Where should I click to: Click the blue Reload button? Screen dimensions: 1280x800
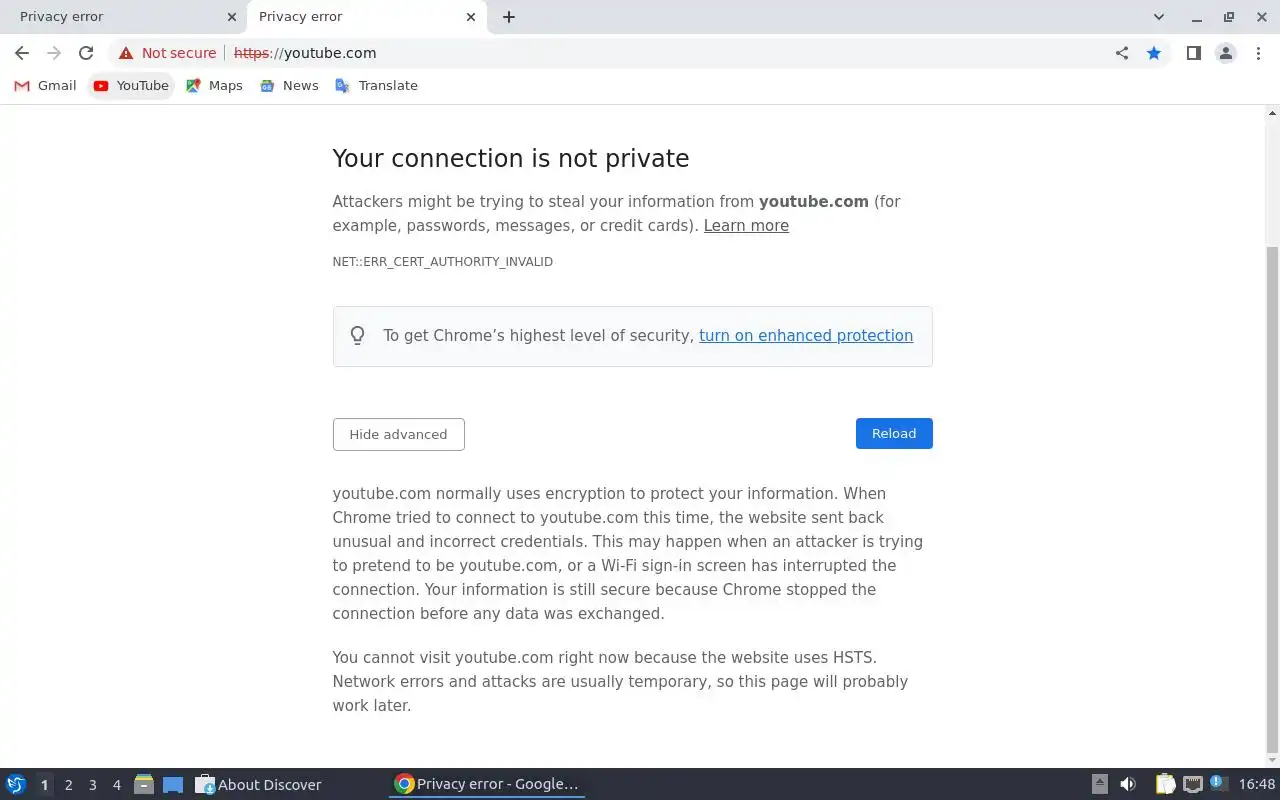pyautogui.click(x=894, y=433)
